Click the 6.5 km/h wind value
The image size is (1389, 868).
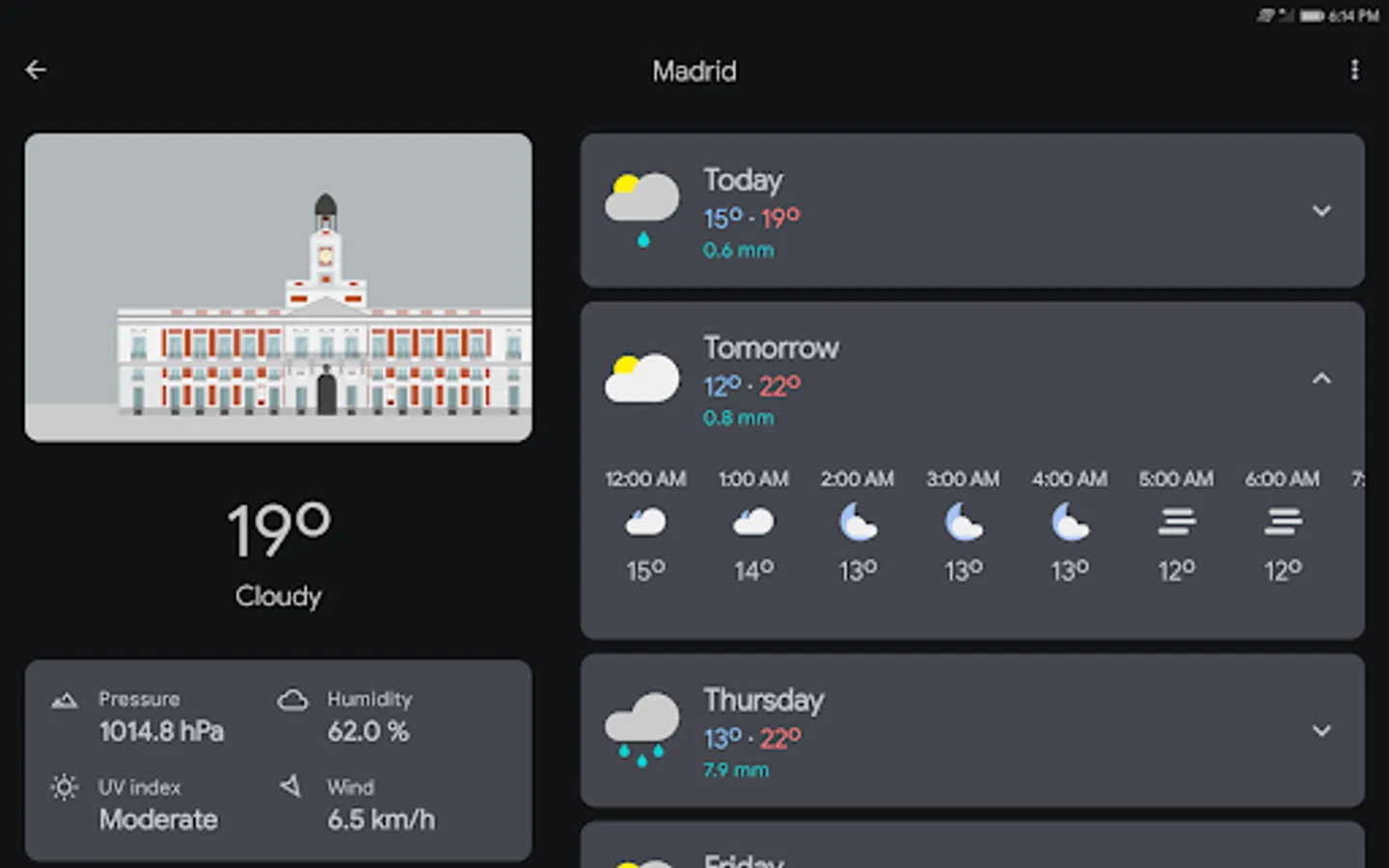click(x=381, y=820)
